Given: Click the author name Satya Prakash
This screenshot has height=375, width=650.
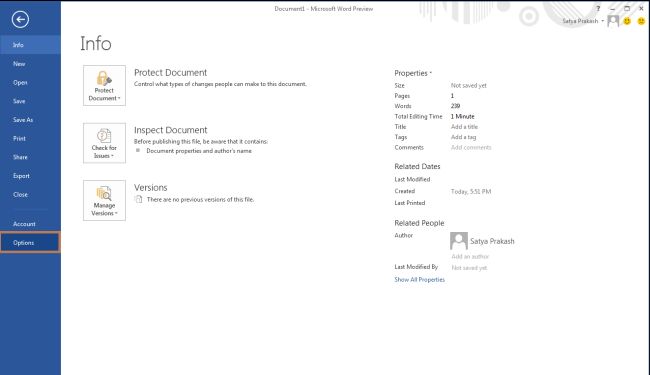Looking at the screenshot, I should coord(492,241).
